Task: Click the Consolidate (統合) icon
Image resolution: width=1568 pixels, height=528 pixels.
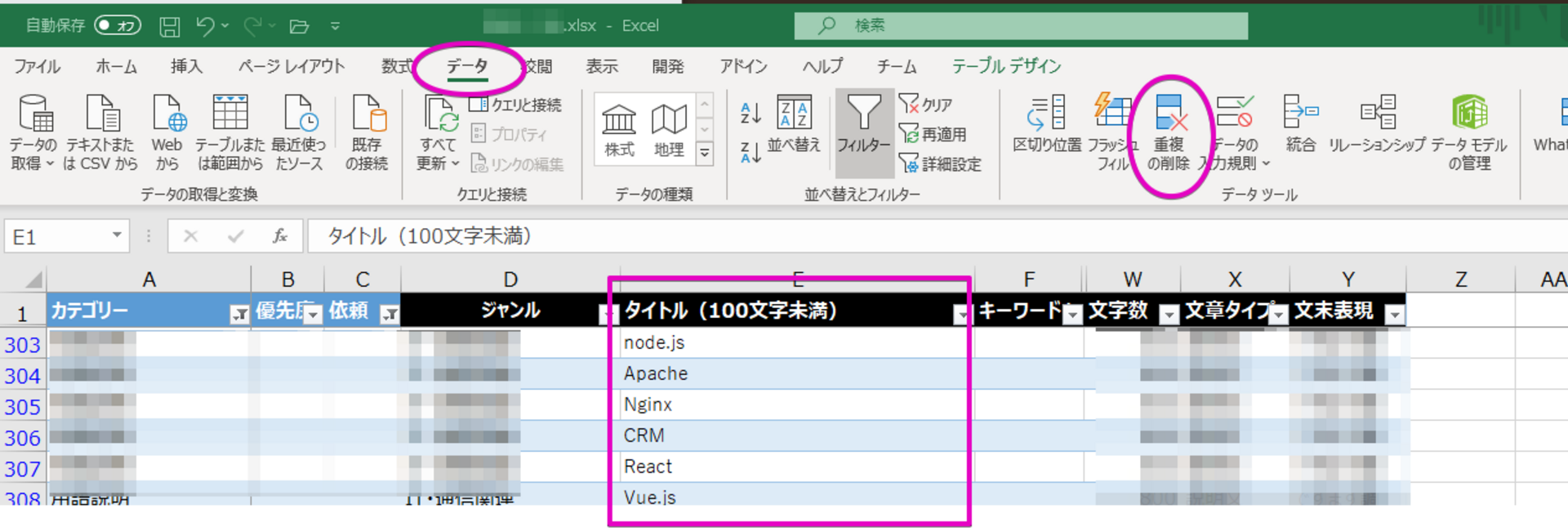Action: pos(1301,113)
